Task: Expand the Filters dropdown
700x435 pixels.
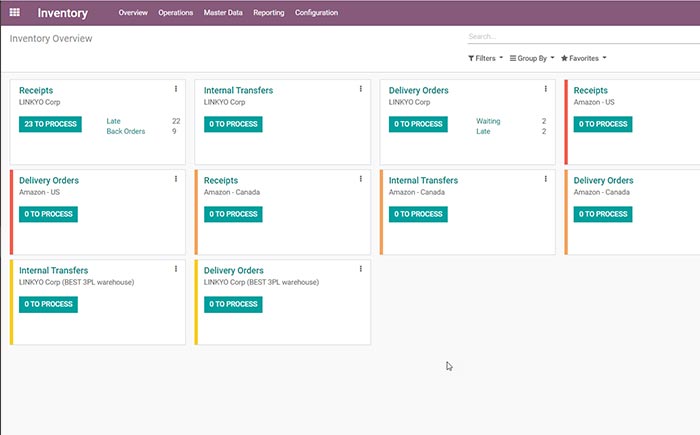Action: [486, 58]
